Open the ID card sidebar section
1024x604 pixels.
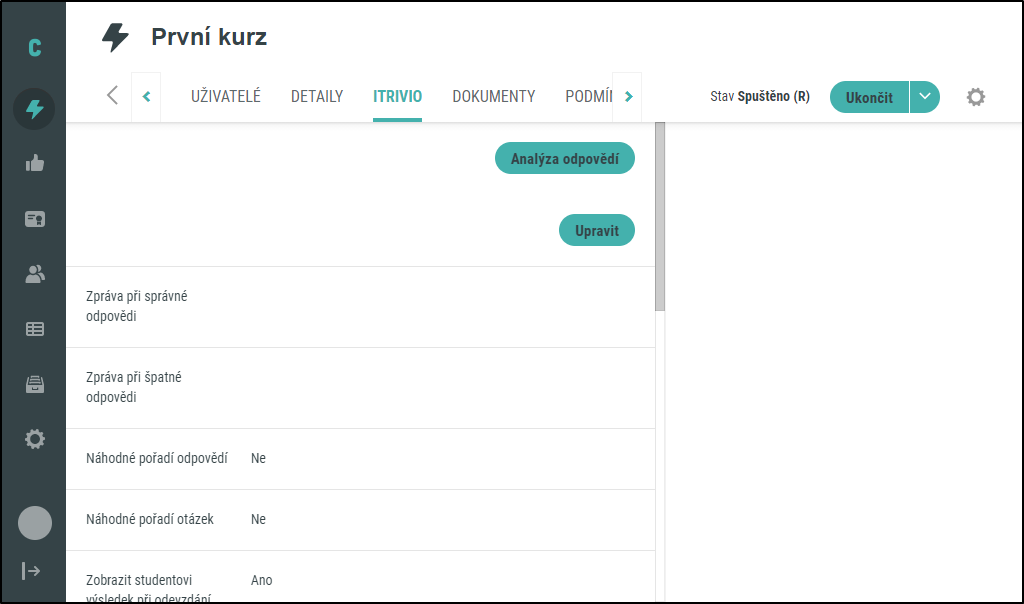34,219
